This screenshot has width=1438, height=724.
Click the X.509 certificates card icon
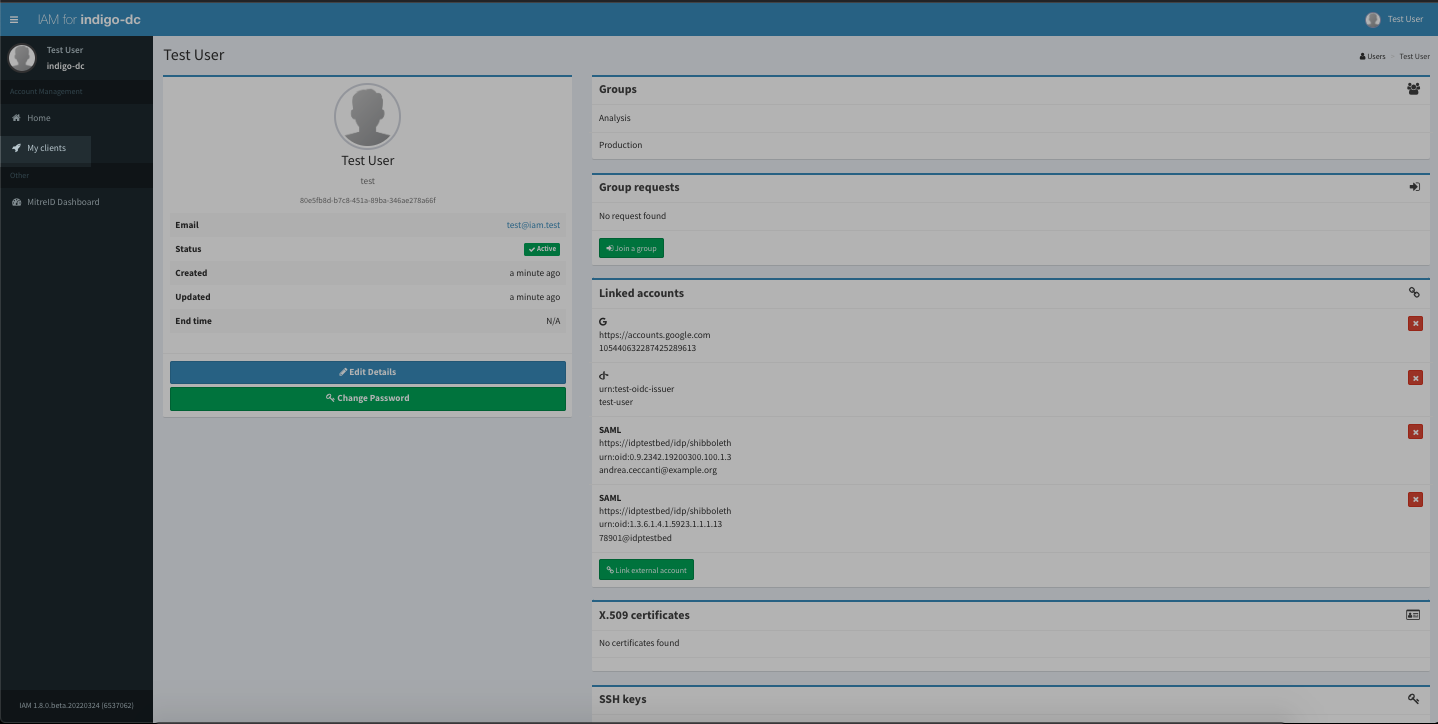click(1413, 615)
